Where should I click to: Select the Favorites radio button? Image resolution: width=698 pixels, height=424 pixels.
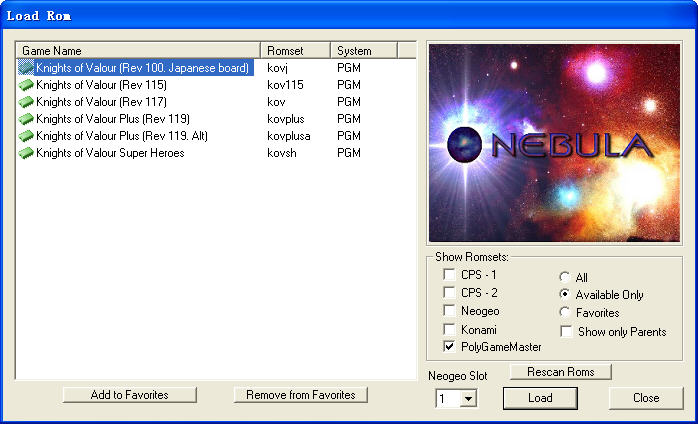point(565,313)
